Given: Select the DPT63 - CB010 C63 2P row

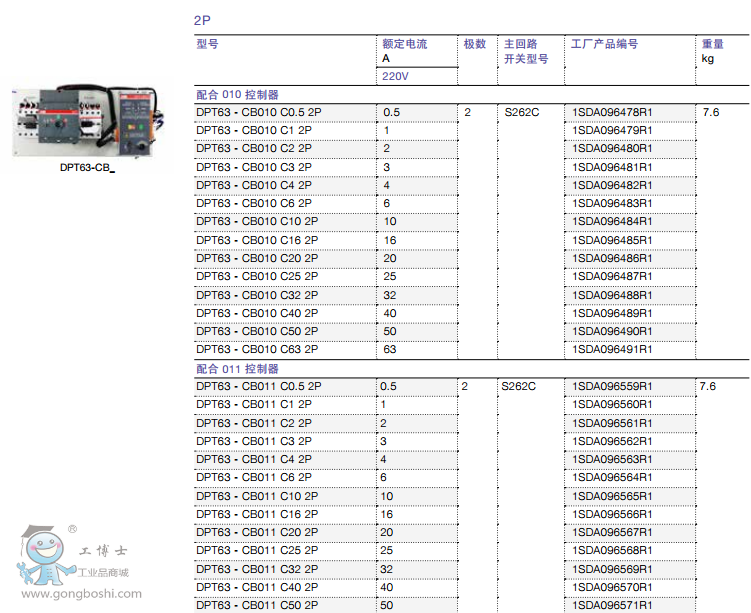Looking at the screenshot, I should tap(257, 349).
